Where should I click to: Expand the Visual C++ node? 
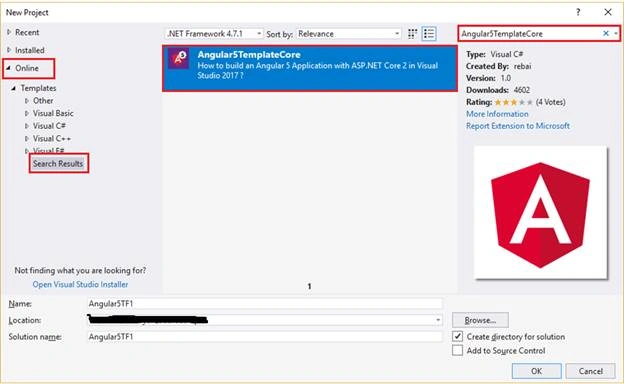(x=27, y=139)
